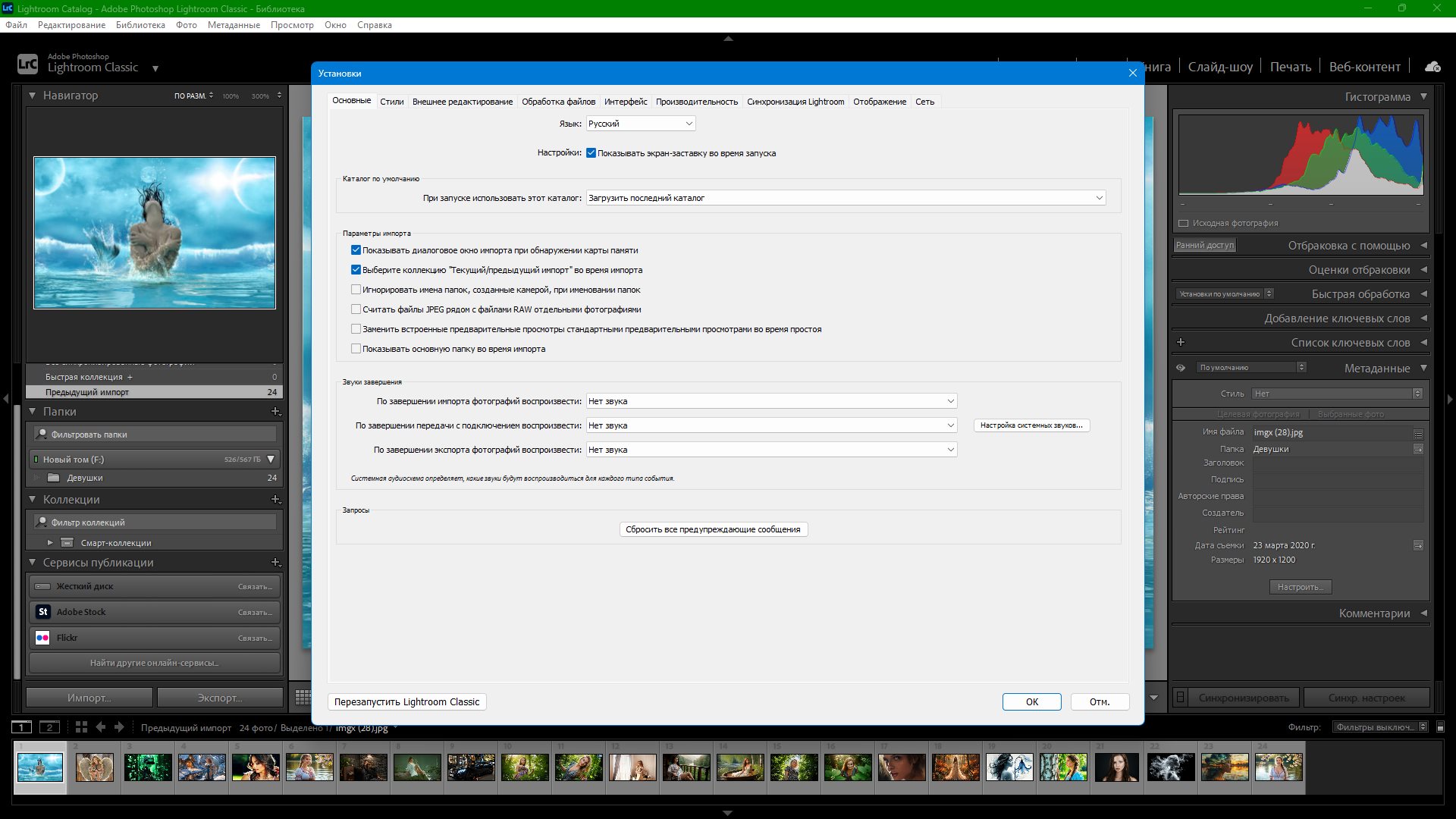Click the plus icon in Folders panel
The image size is (1456, 819).
pos(275,411)
